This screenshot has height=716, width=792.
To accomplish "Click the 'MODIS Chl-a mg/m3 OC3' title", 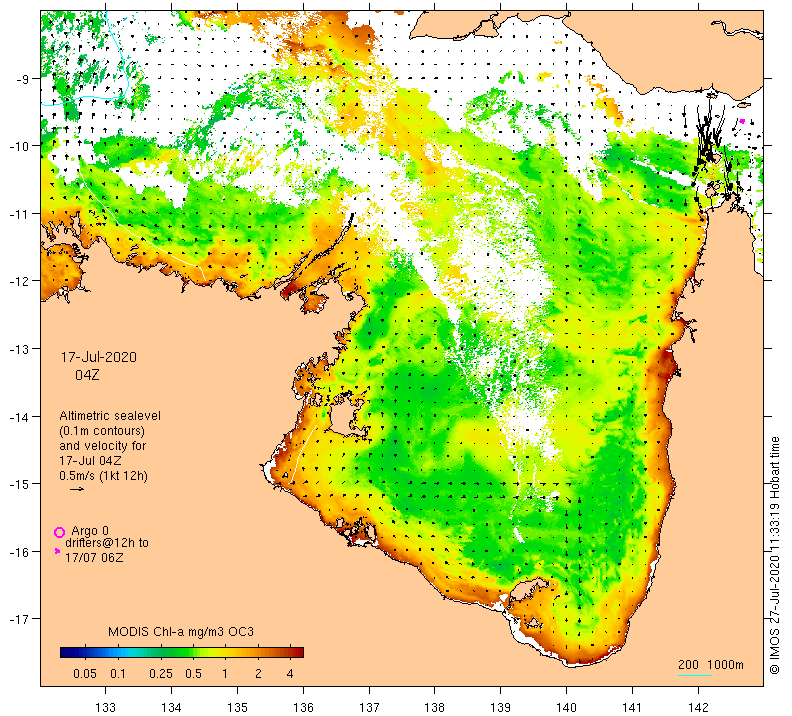I will [x=181, y=632].
